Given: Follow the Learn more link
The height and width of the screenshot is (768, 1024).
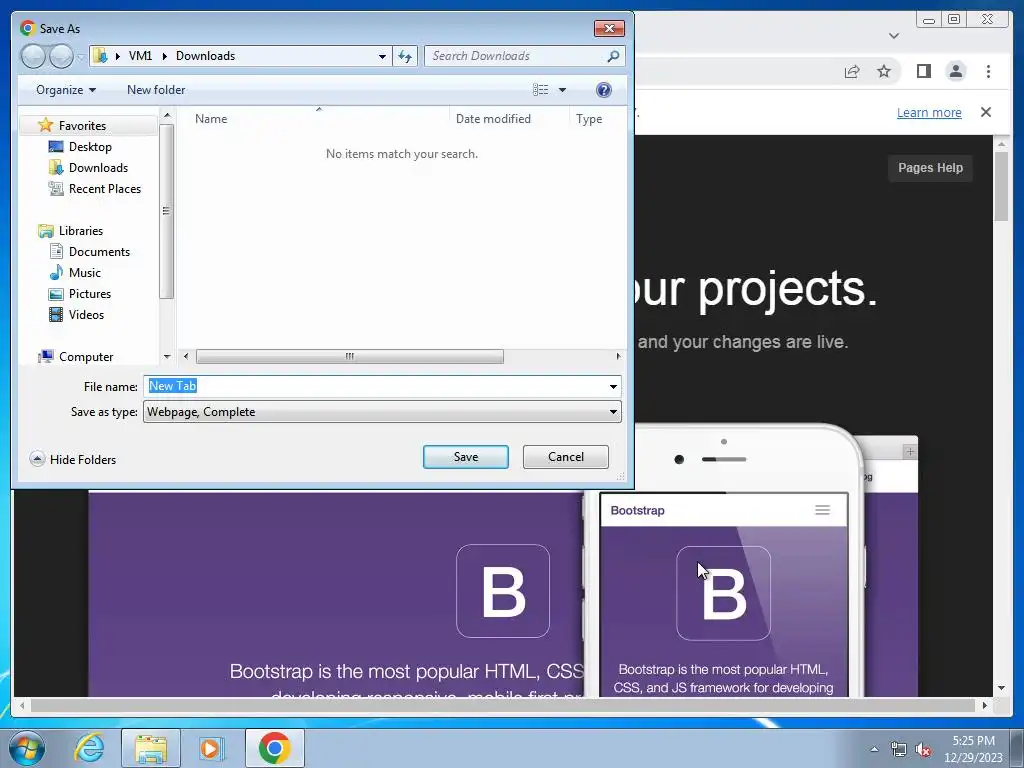Looking at the screenshot, I should tap(929, 112).
